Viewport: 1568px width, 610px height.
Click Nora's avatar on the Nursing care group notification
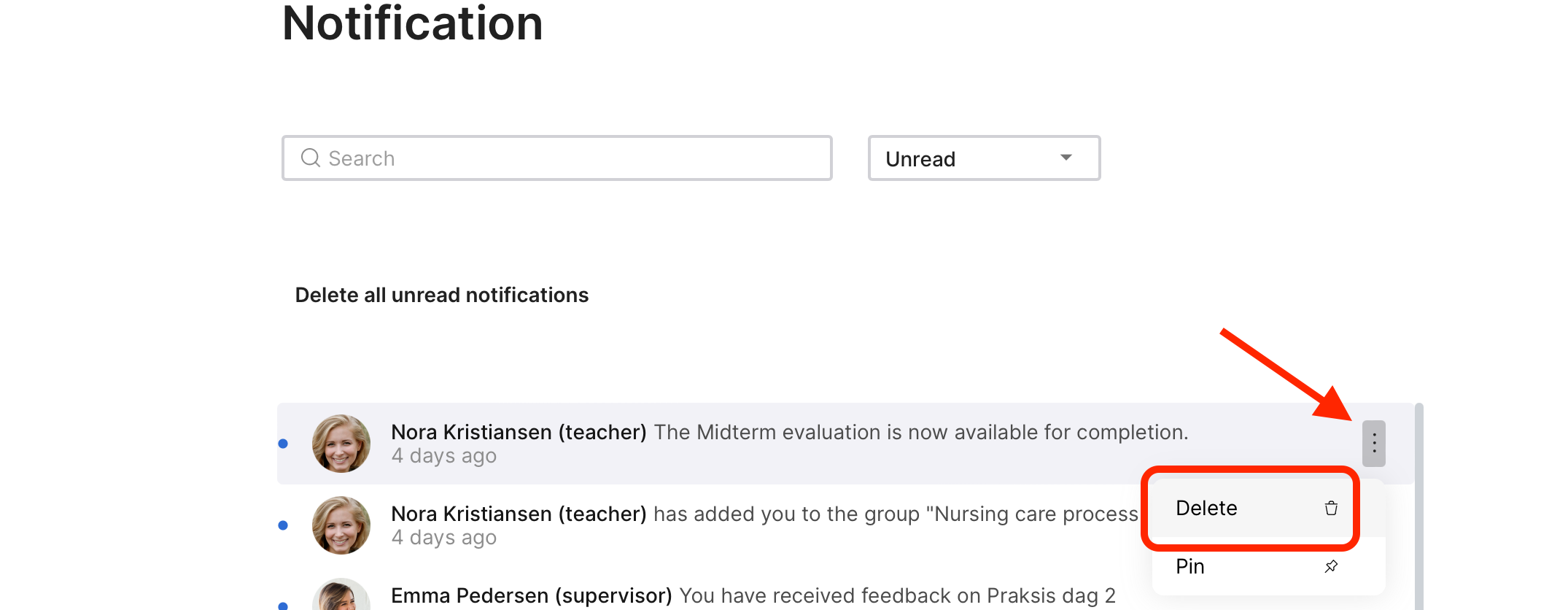[341, 525]
